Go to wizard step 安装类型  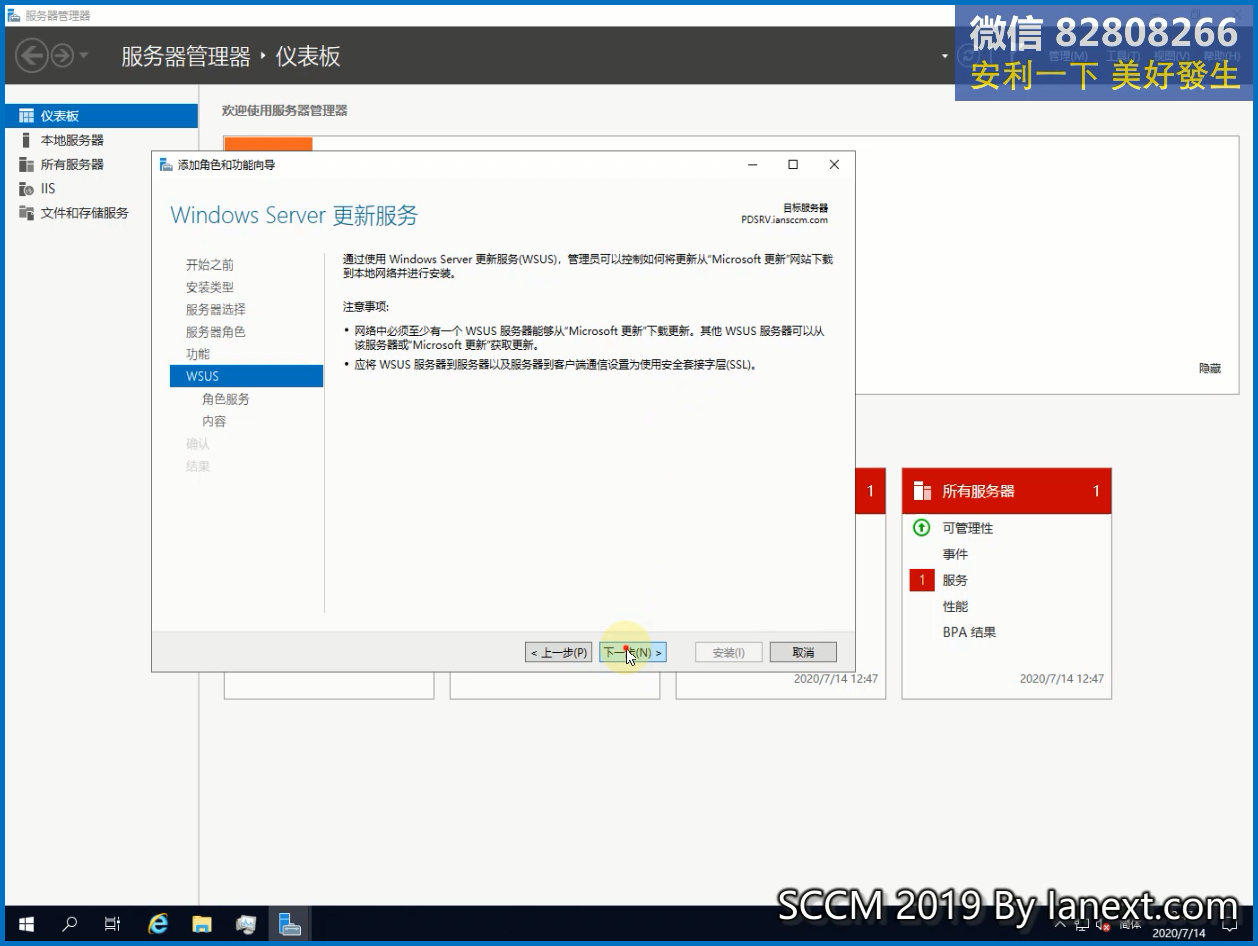coord(209,287)
